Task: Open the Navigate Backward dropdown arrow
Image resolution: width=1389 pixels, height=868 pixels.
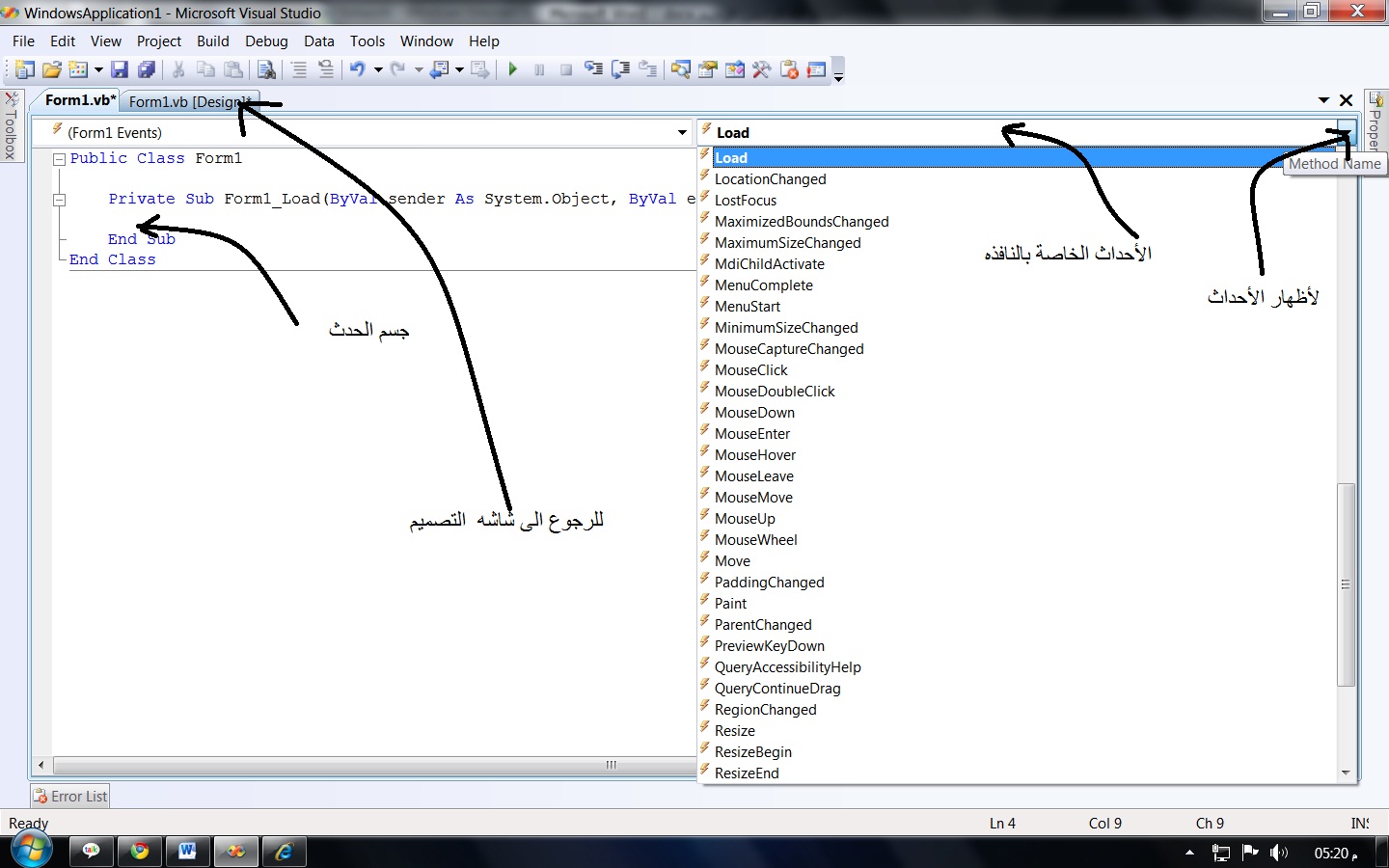Action: click(x=459, y=69)
